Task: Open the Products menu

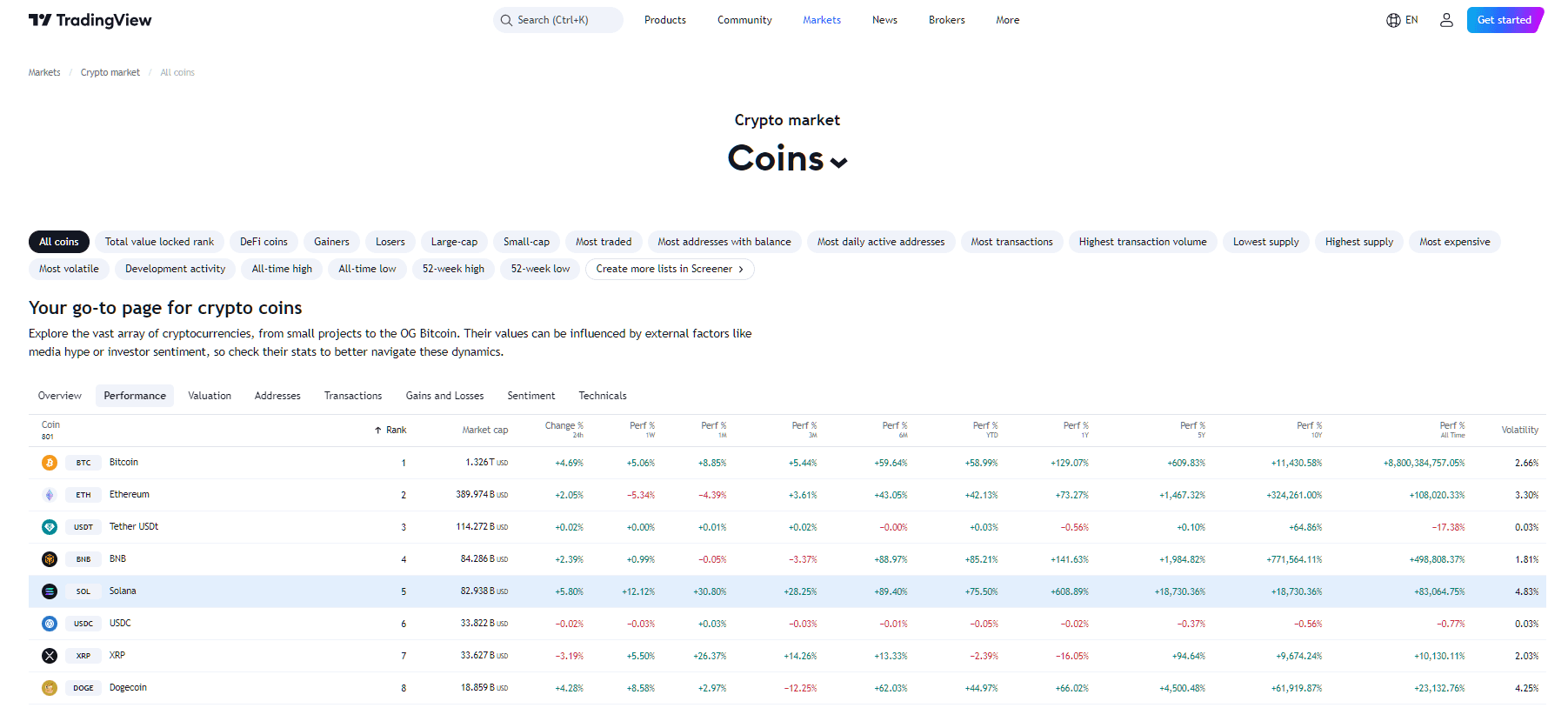Action: pos(665,20)
